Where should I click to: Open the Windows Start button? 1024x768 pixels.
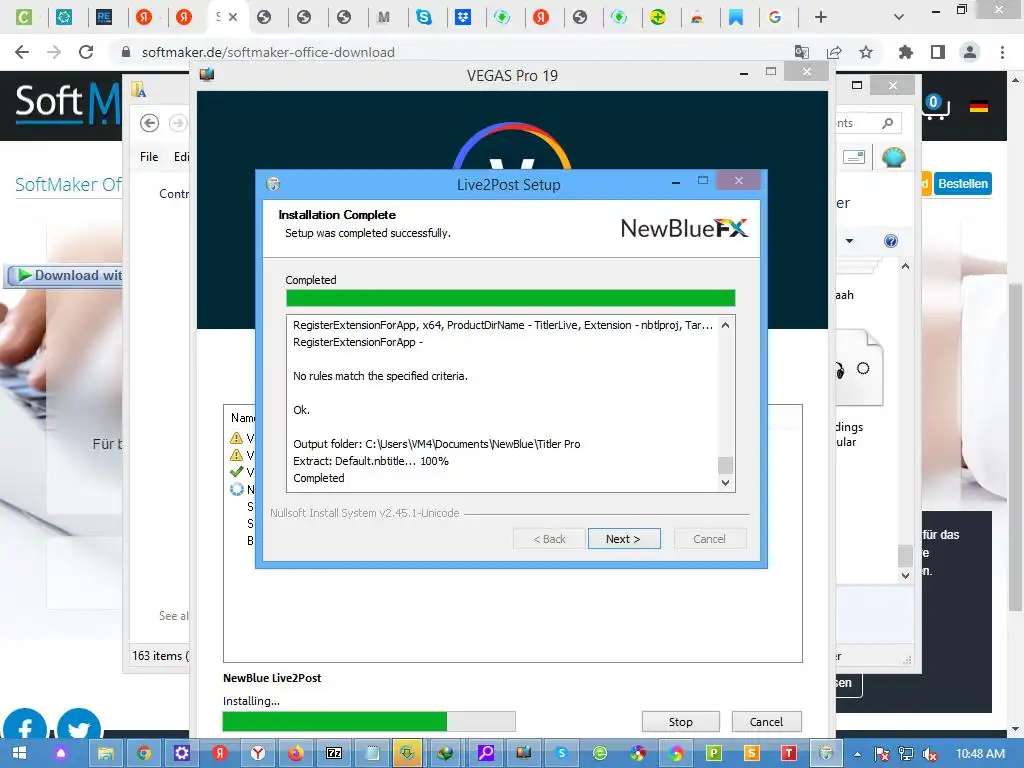20,753
